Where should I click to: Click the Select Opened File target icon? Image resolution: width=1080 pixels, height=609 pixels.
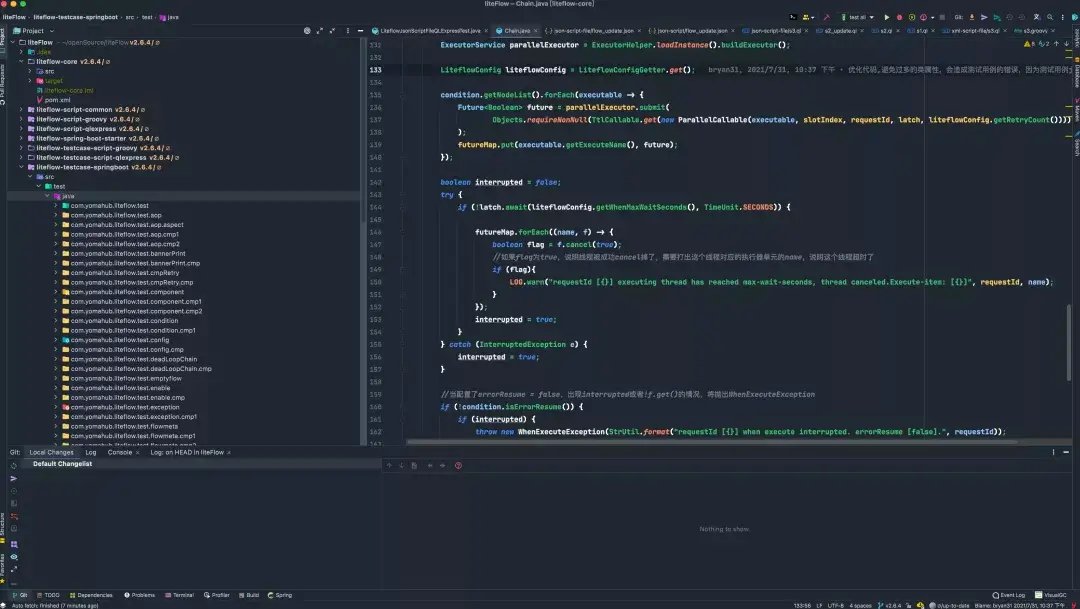point(307,30)
